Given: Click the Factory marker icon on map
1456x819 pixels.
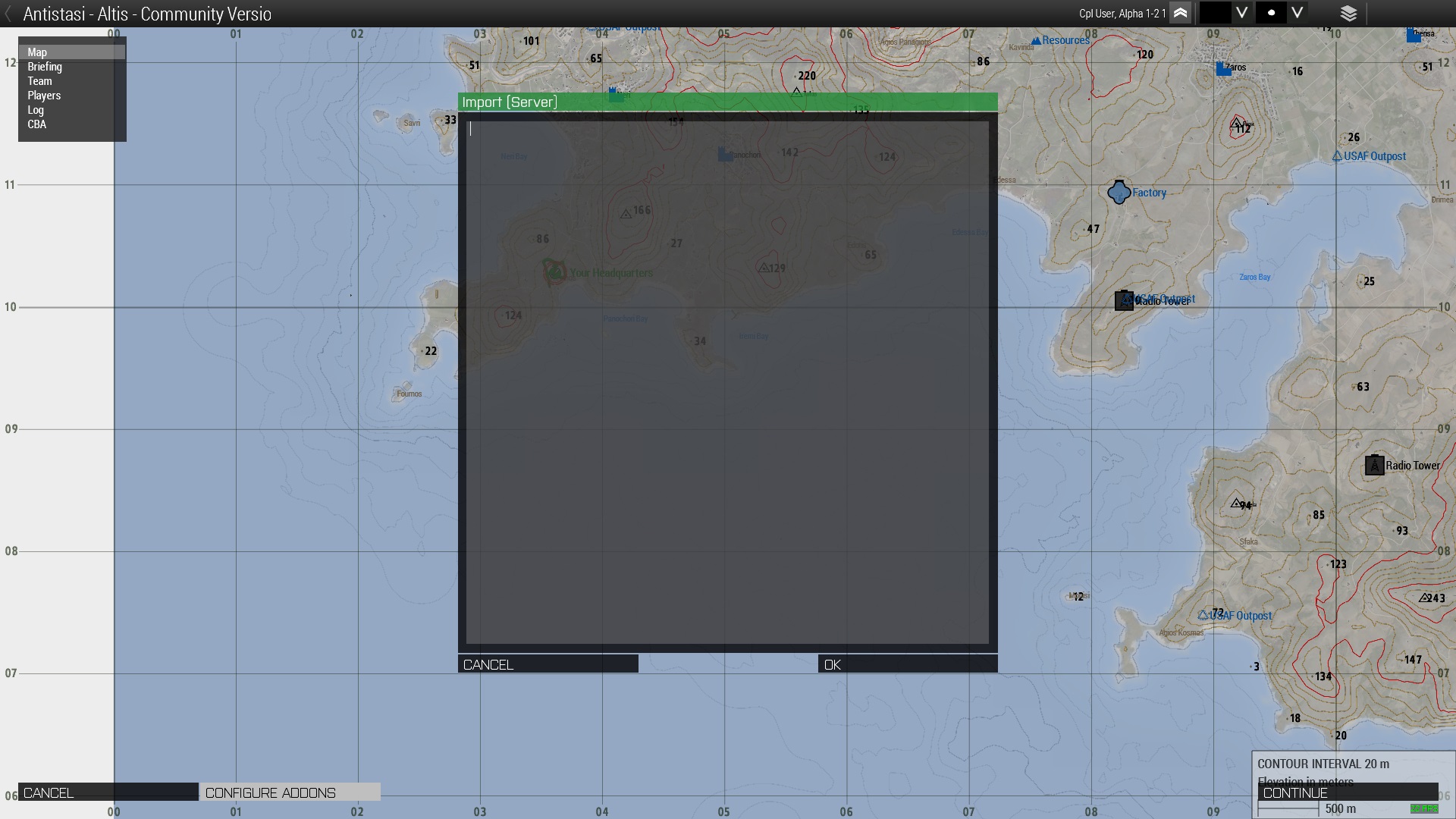Looking at the screenshot, I should pyautogui.click(x=1119, y=193).
